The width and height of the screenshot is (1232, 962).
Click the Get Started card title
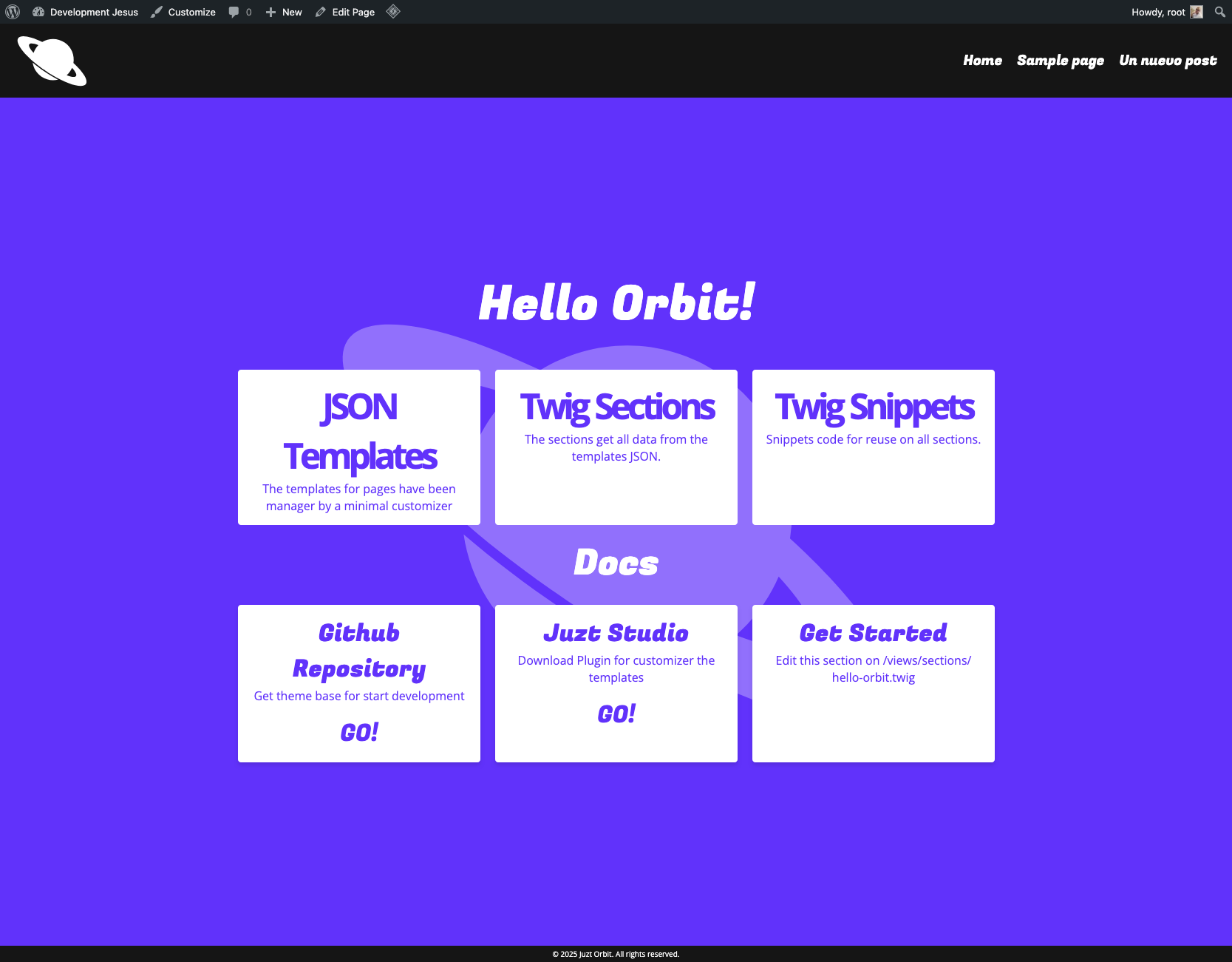(874, 633)
